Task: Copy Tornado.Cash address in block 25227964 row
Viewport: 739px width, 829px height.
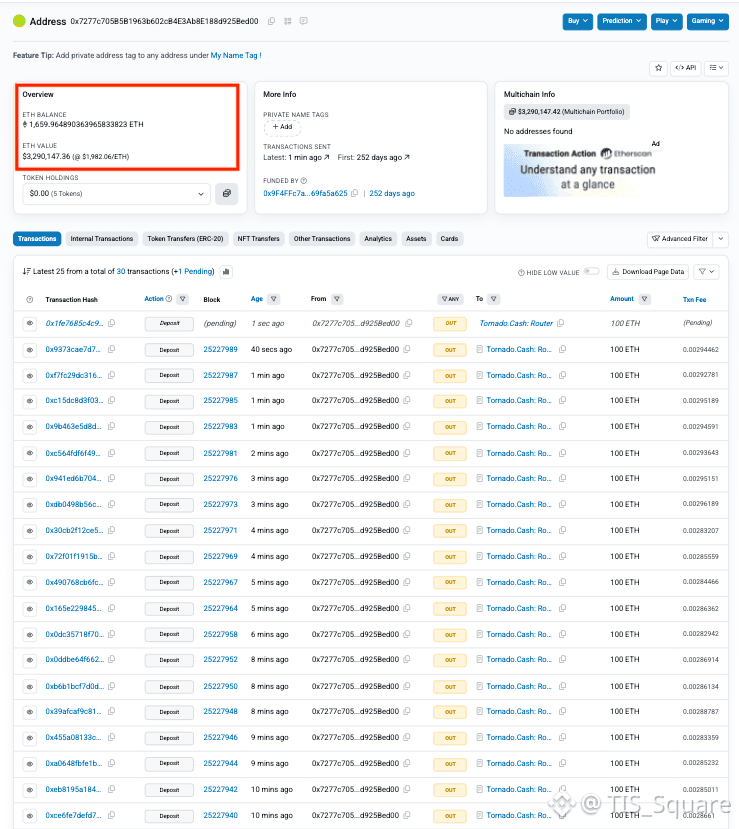Action: pyautogui.click(x=563, y=608)
